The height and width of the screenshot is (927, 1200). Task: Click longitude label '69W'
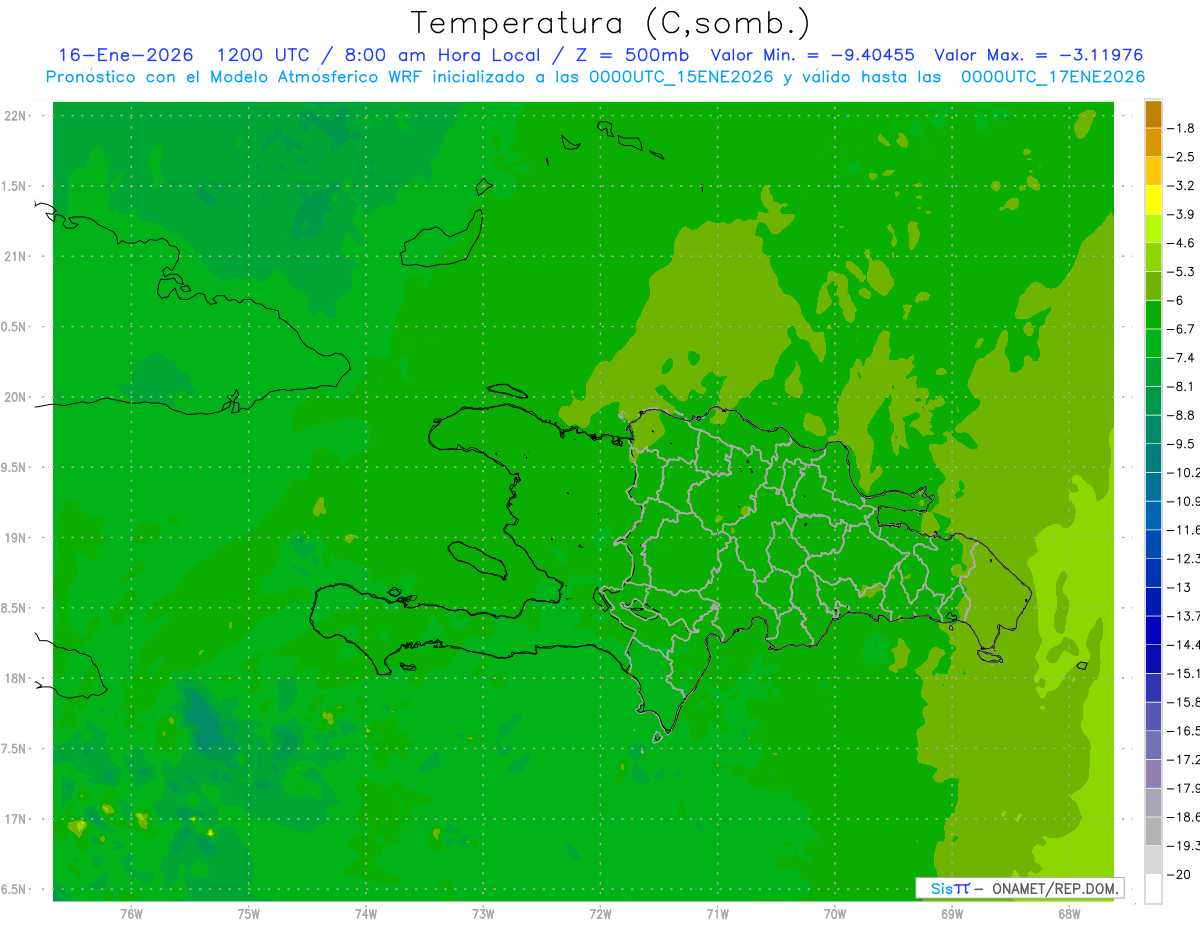952,913
